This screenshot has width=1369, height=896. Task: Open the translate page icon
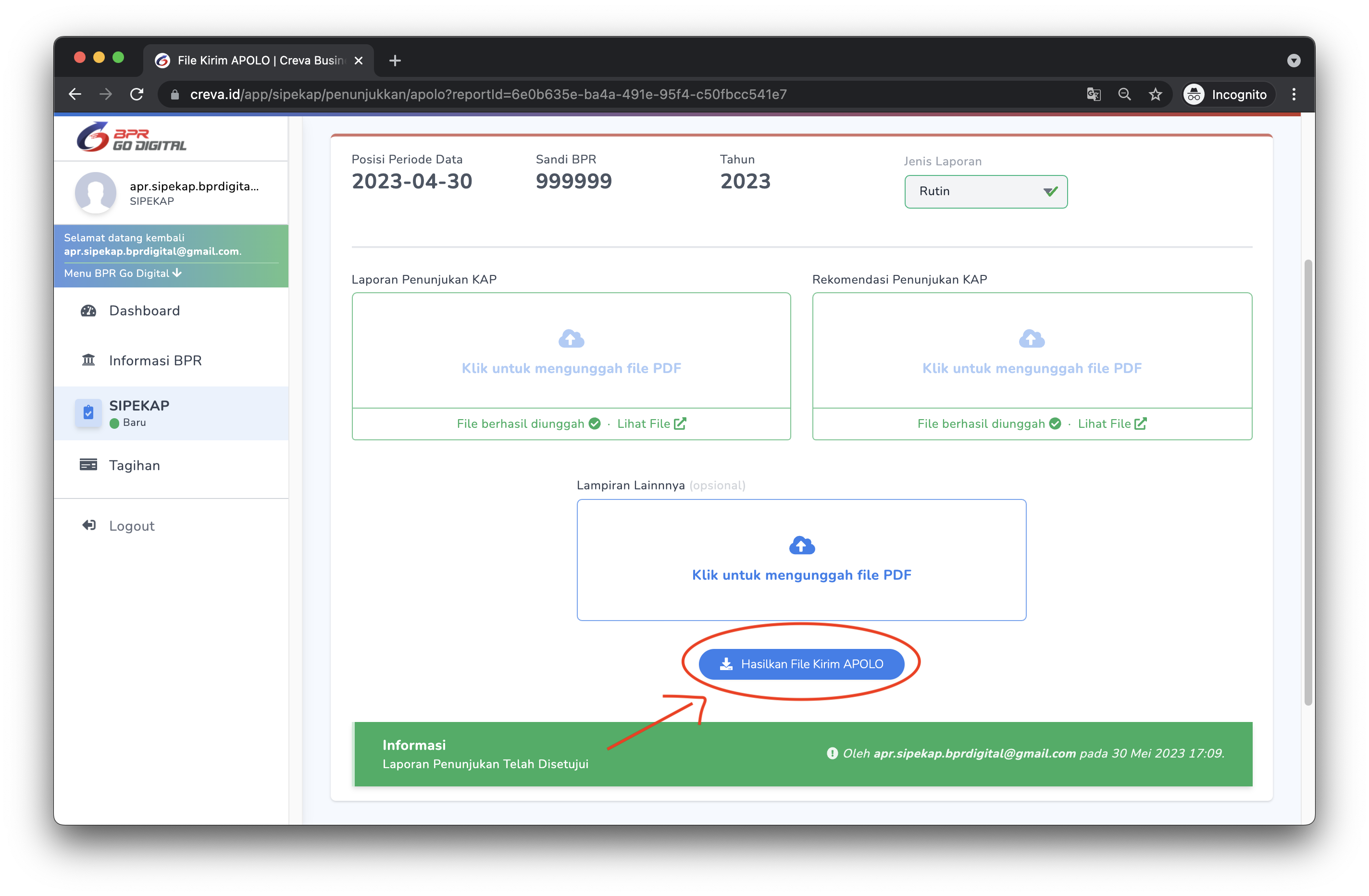pyautogui.click(x=1094, y=94)
